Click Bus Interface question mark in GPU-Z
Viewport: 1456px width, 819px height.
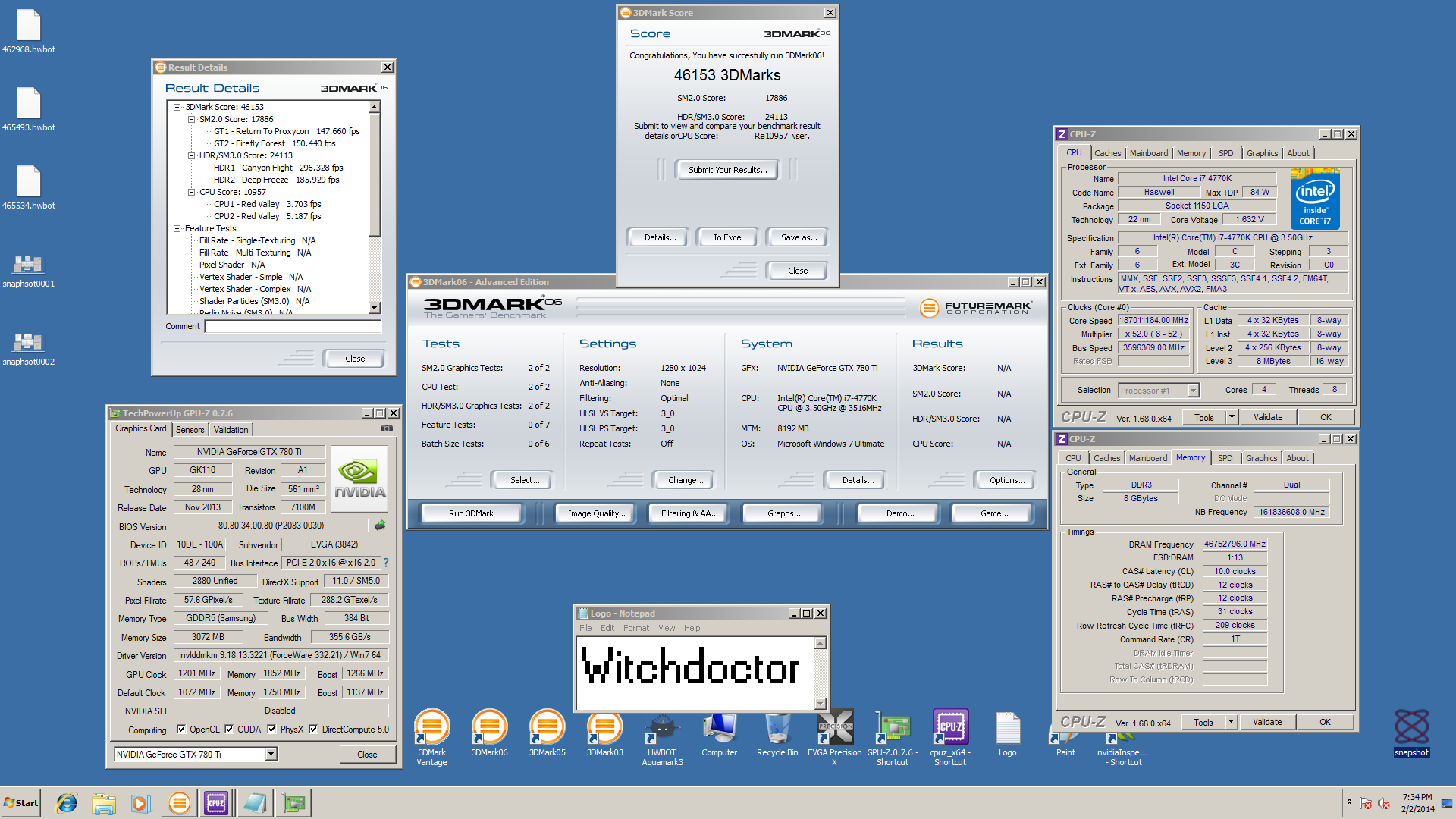386,563
